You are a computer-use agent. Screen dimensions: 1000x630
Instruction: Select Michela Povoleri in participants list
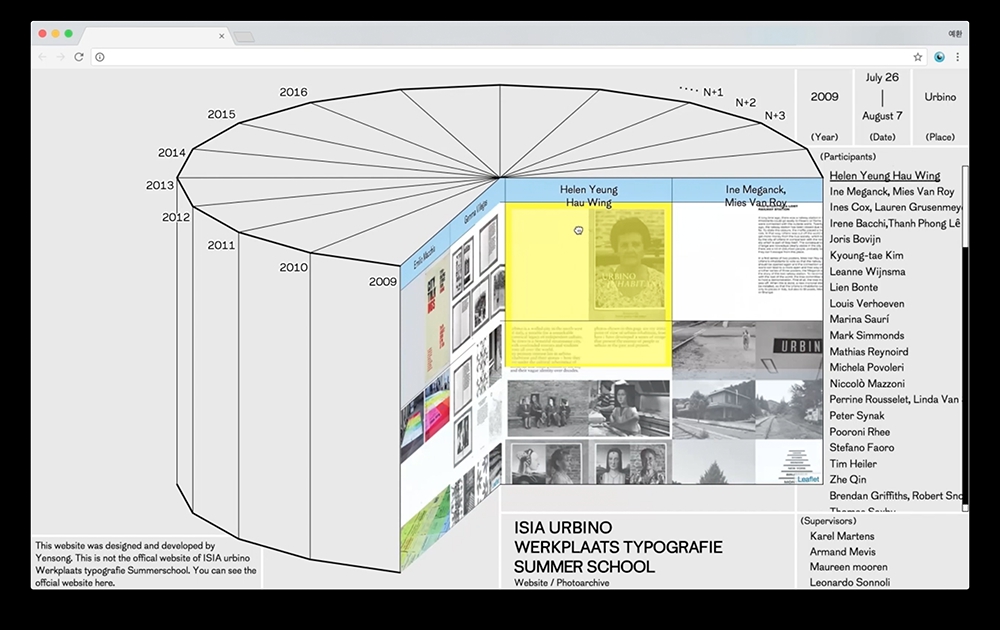point(866,368)
